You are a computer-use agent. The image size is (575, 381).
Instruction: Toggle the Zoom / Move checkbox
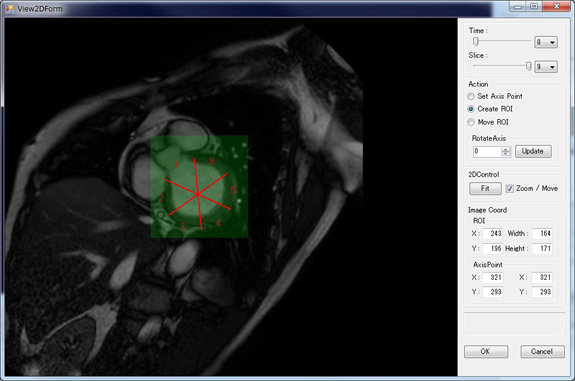[x=509, y=188]
